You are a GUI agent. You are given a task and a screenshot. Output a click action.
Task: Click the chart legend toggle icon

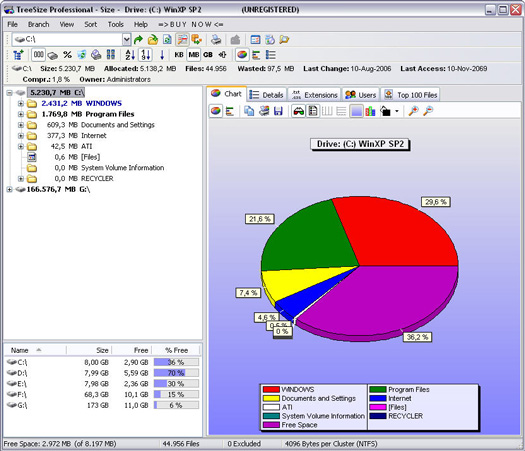(313, 111)
